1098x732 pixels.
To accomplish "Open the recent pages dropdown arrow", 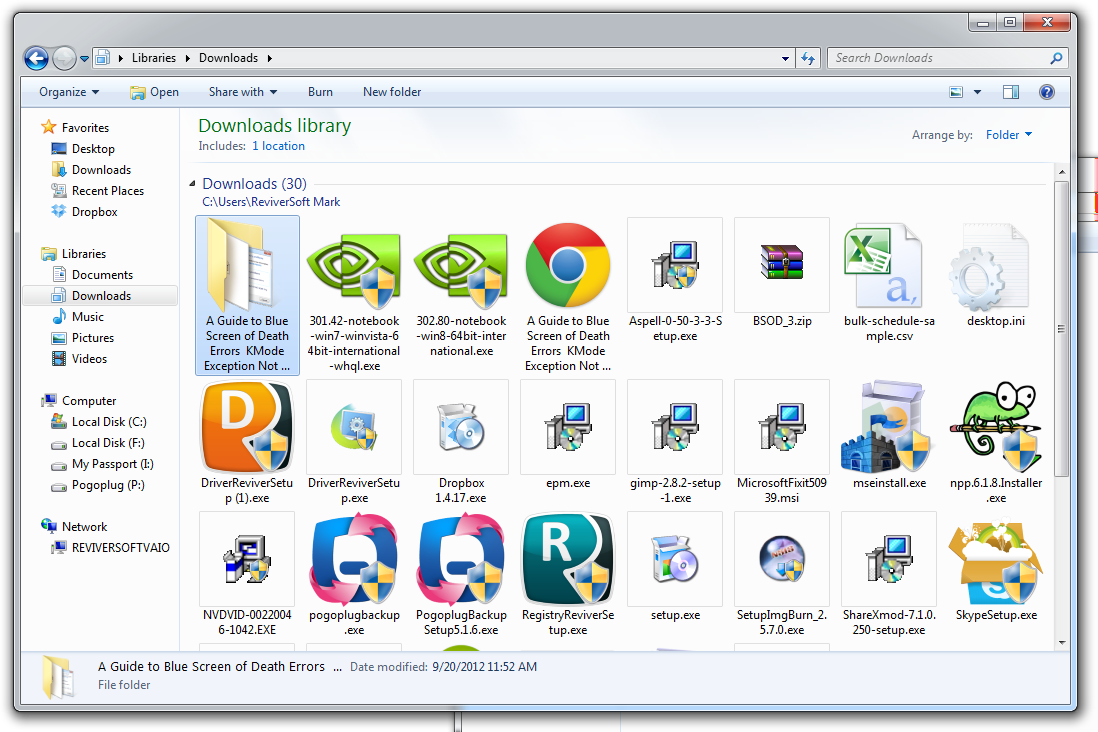I will point(84,59).
